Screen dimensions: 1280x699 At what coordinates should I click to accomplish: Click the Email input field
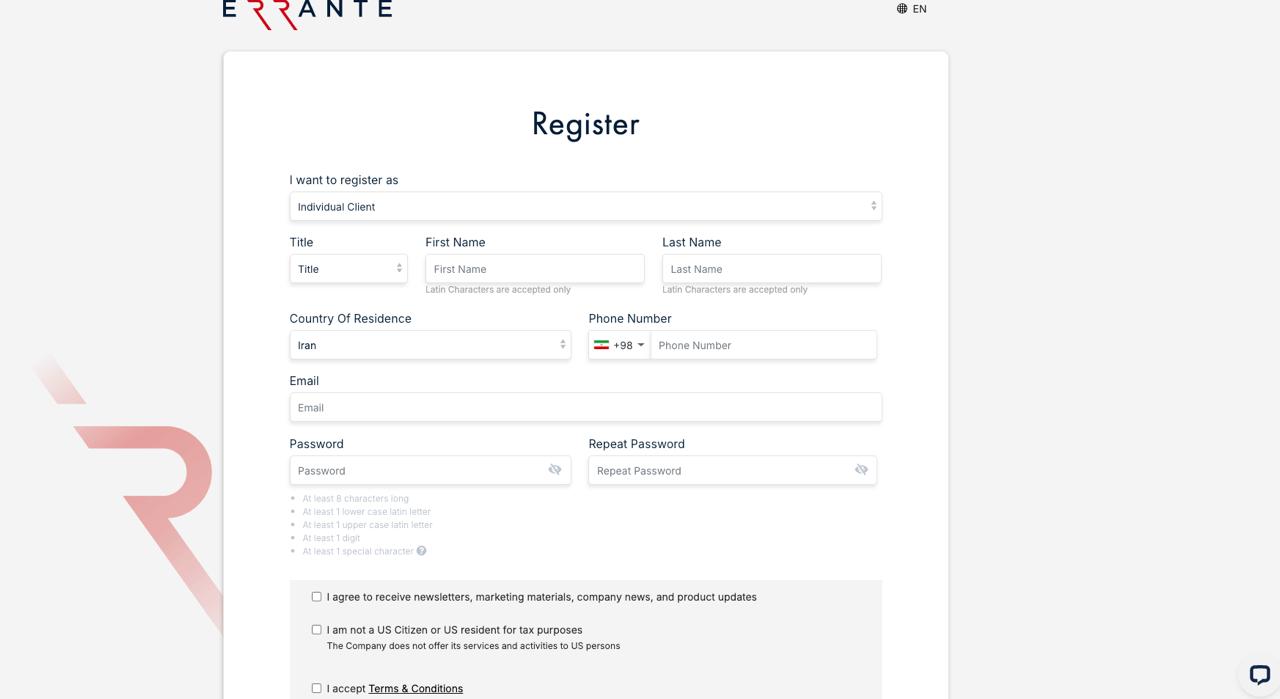tap(585, 408)
